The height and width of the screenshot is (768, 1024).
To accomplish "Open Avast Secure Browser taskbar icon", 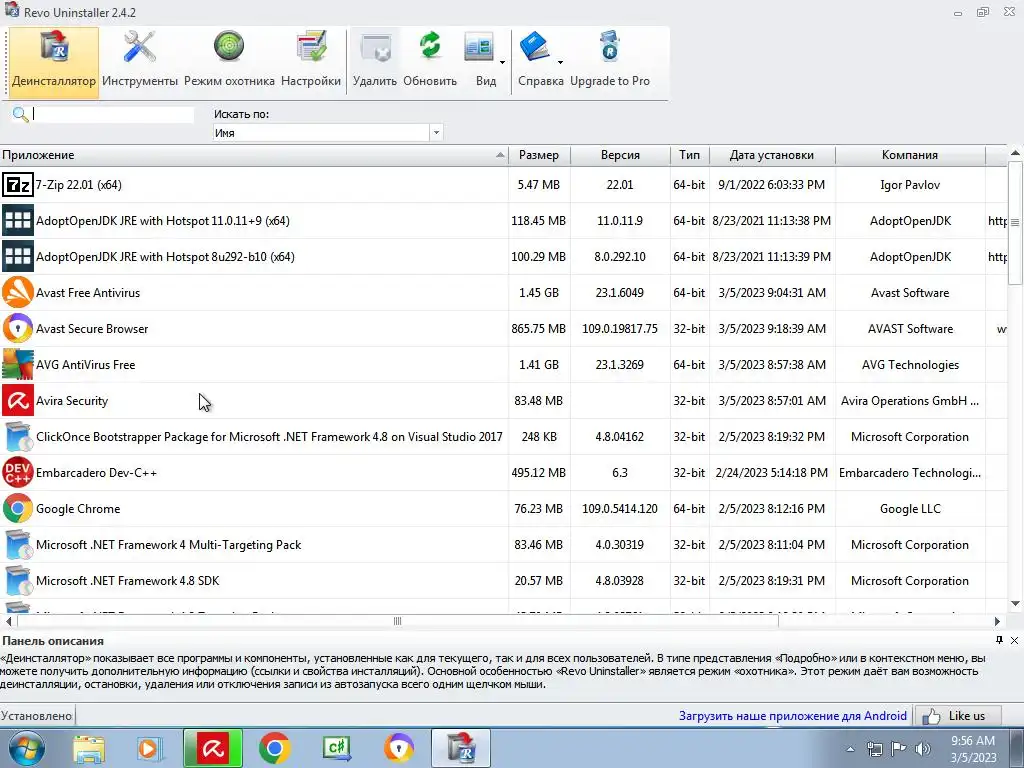I will 398,748.
